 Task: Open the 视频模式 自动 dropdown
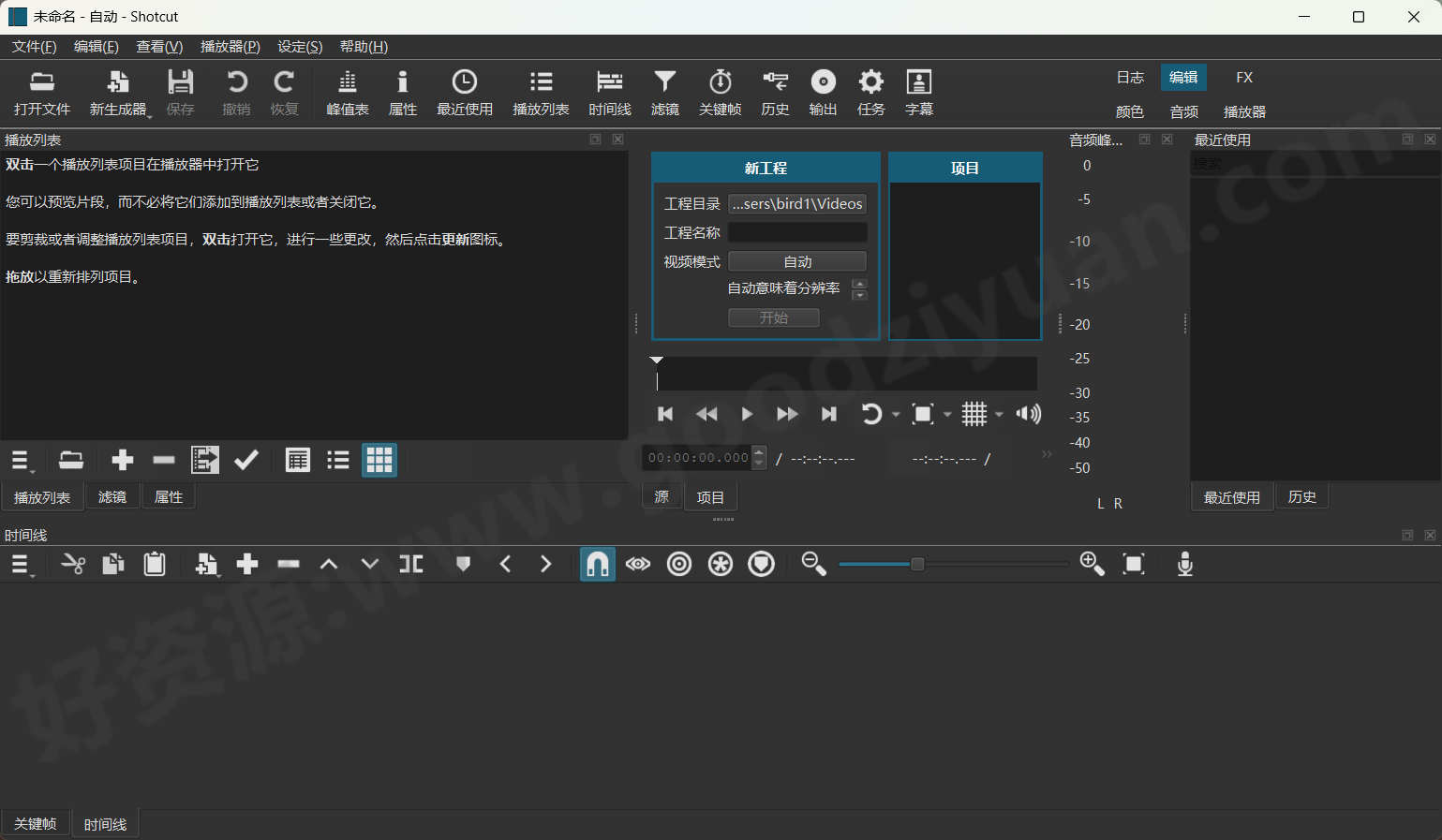coord(796,261)
